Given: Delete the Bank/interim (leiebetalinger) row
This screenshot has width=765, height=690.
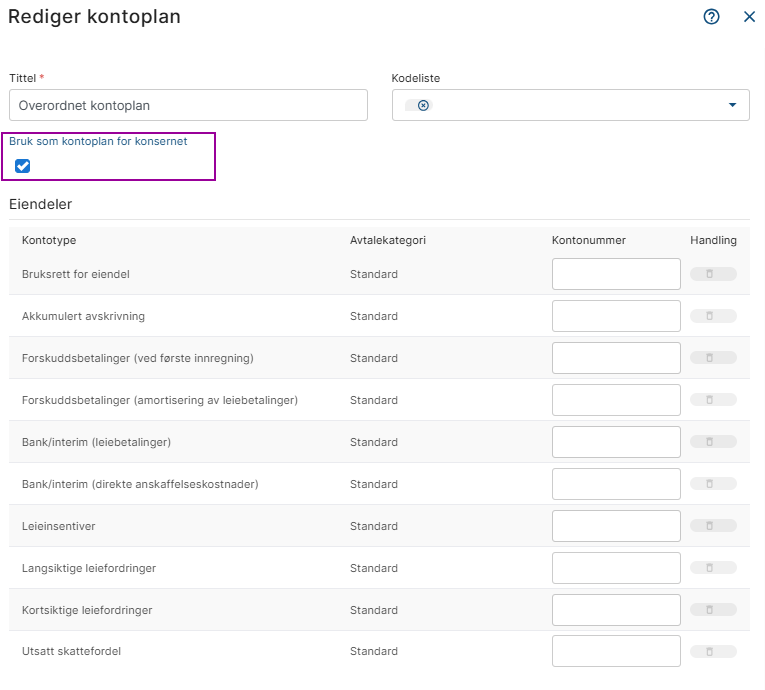Looking at the screenshot, I should 712,442.
